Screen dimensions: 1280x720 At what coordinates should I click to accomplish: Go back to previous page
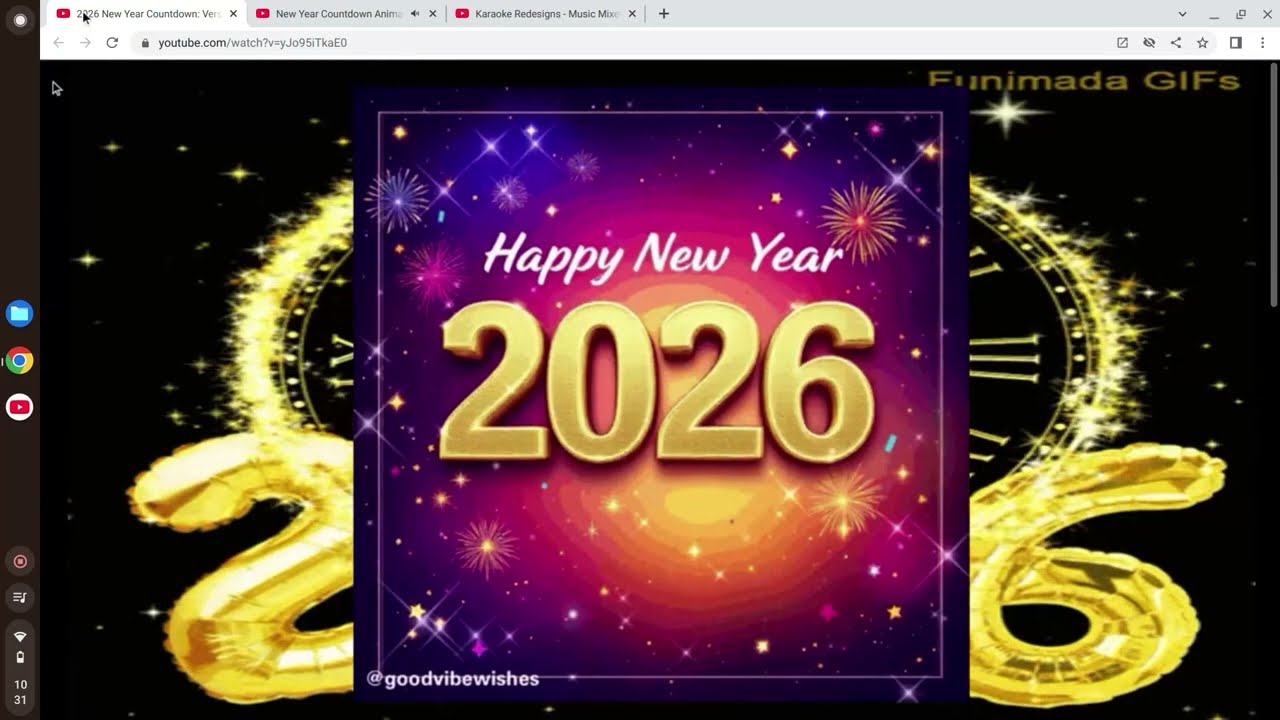(58, 43)
